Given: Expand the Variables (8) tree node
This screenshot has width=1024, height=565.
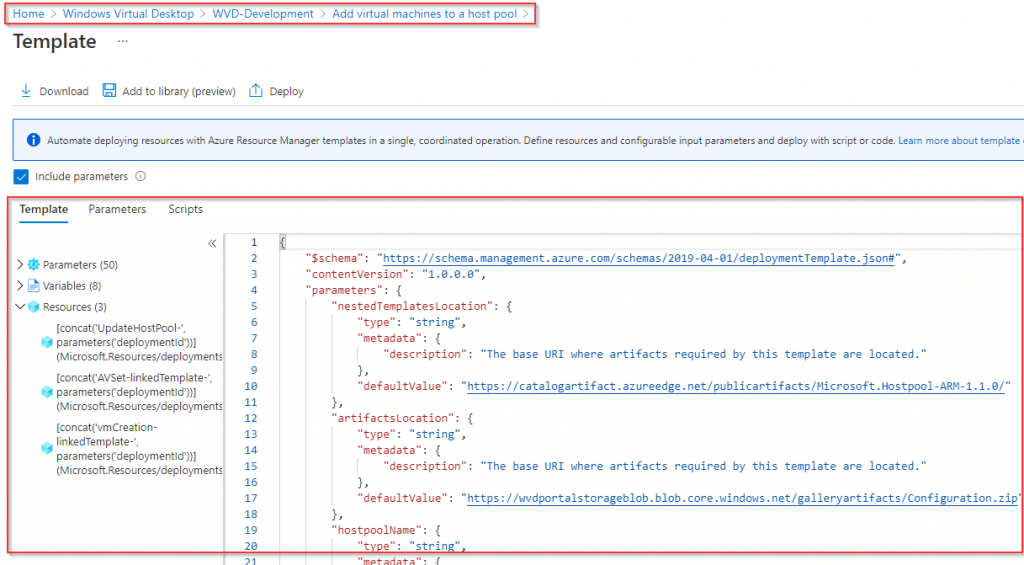Looking at the screenshot, I should [x=20, y=285].
